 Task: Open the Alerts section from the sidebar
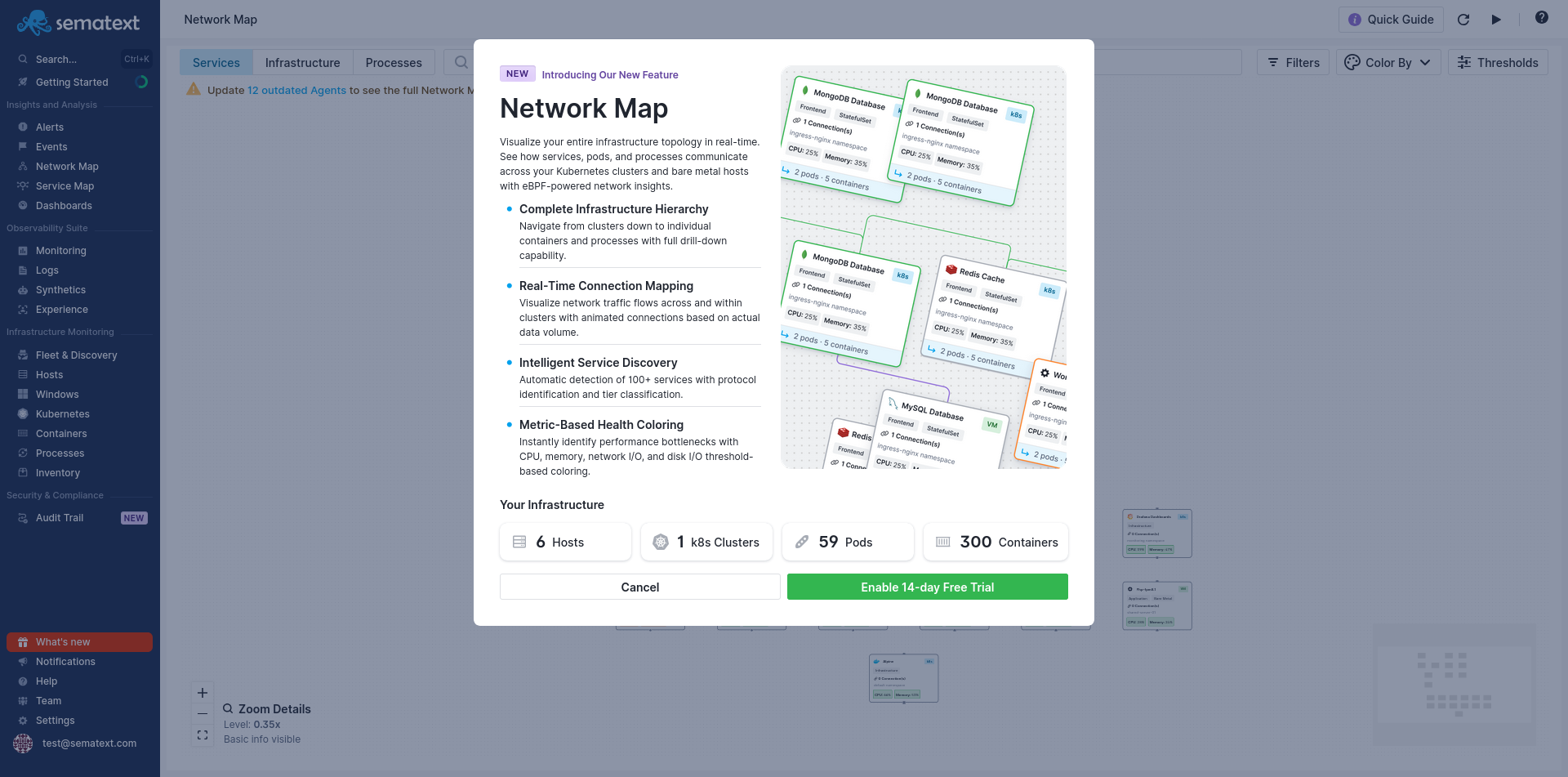coord(50,127)
